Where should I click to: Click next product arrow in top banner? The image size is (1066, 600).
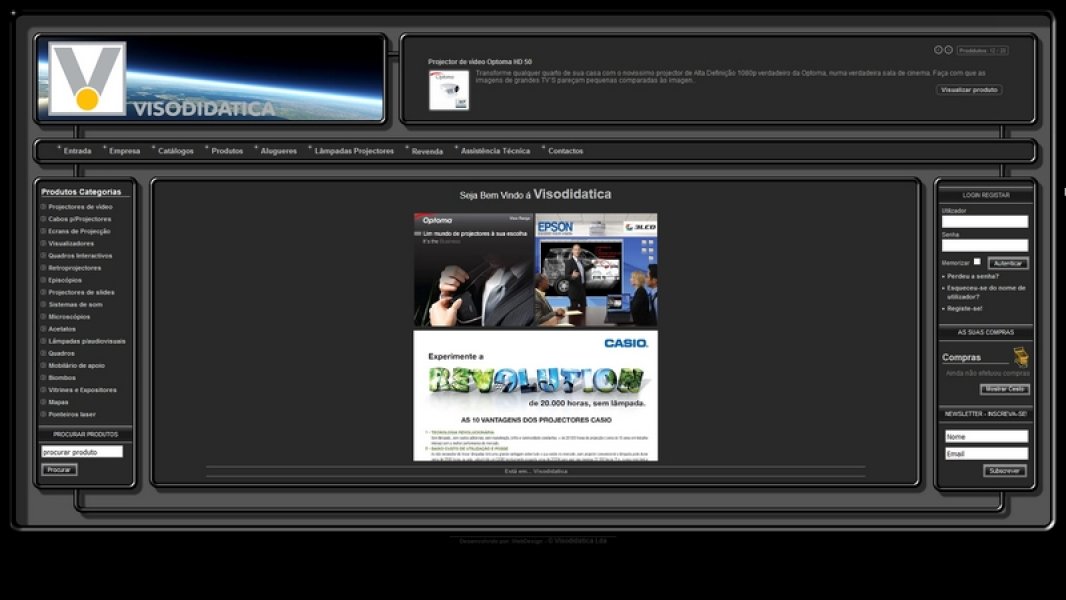tap(948, 50)
